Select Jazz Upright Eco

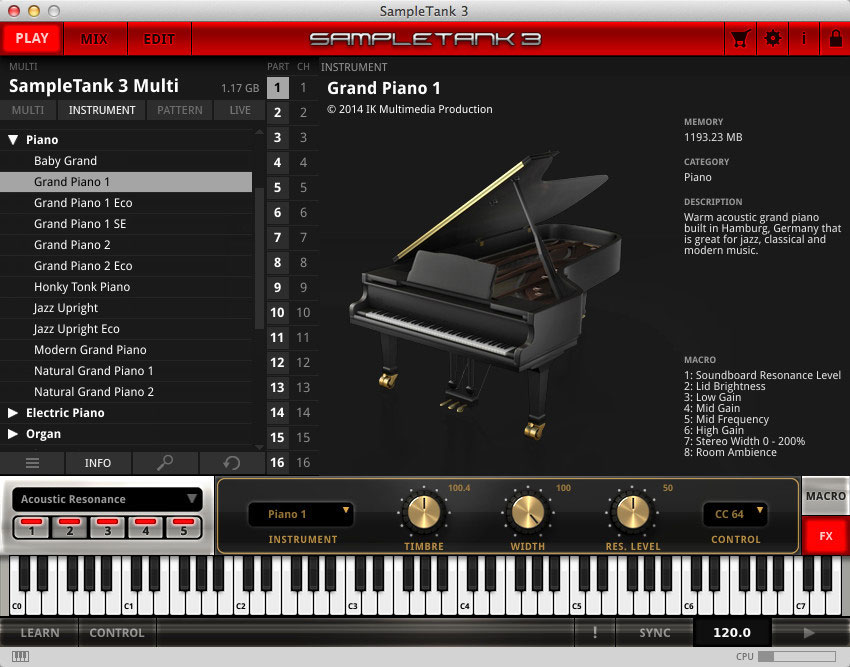(x=126, y=329)
